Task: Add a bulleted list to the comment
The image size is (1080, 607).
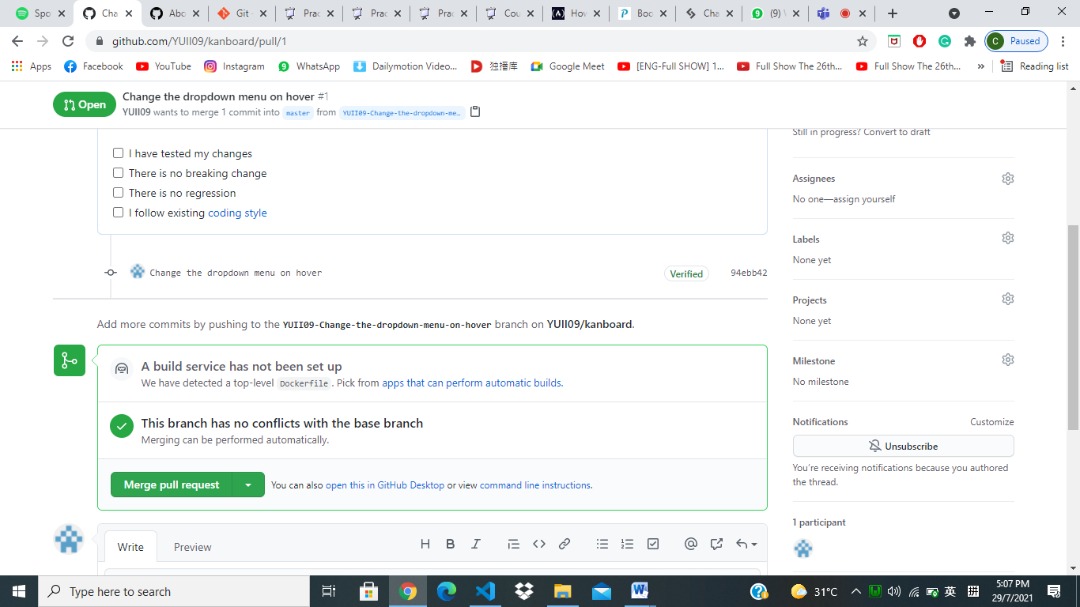Action: click(x=602, y=543)
